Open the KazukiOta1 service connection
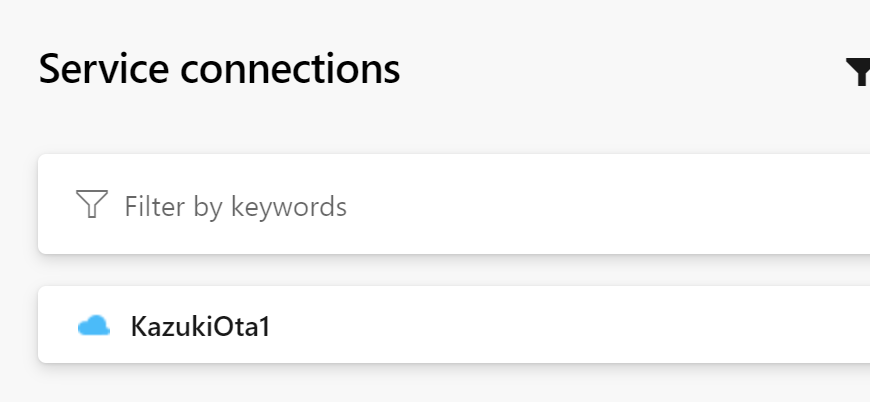Image resolution: width=870 pixels, height=402 pixels. click(x=200, y=326)
